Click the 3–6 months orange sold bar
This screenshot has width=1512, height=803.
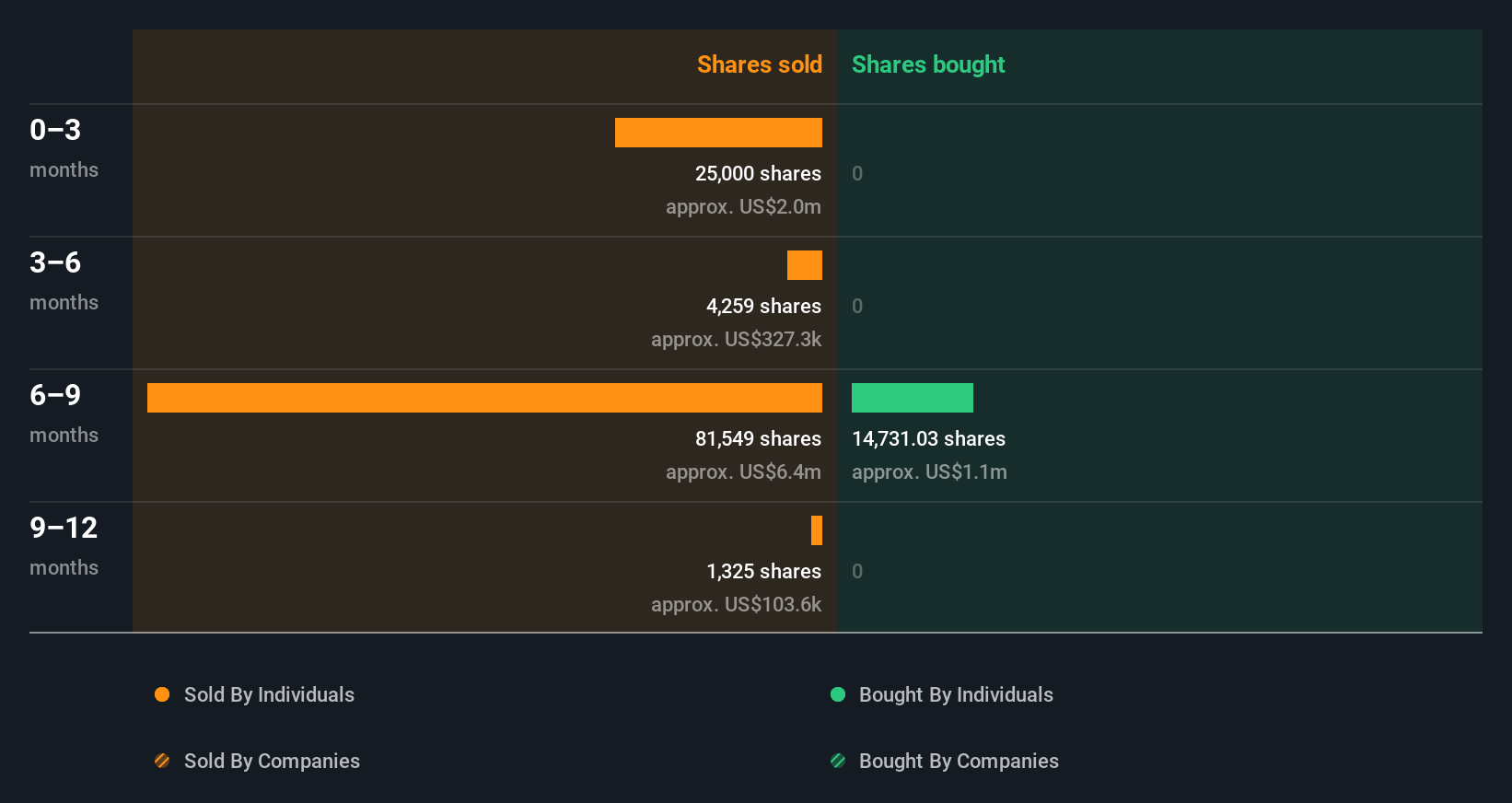coord(805,265)
